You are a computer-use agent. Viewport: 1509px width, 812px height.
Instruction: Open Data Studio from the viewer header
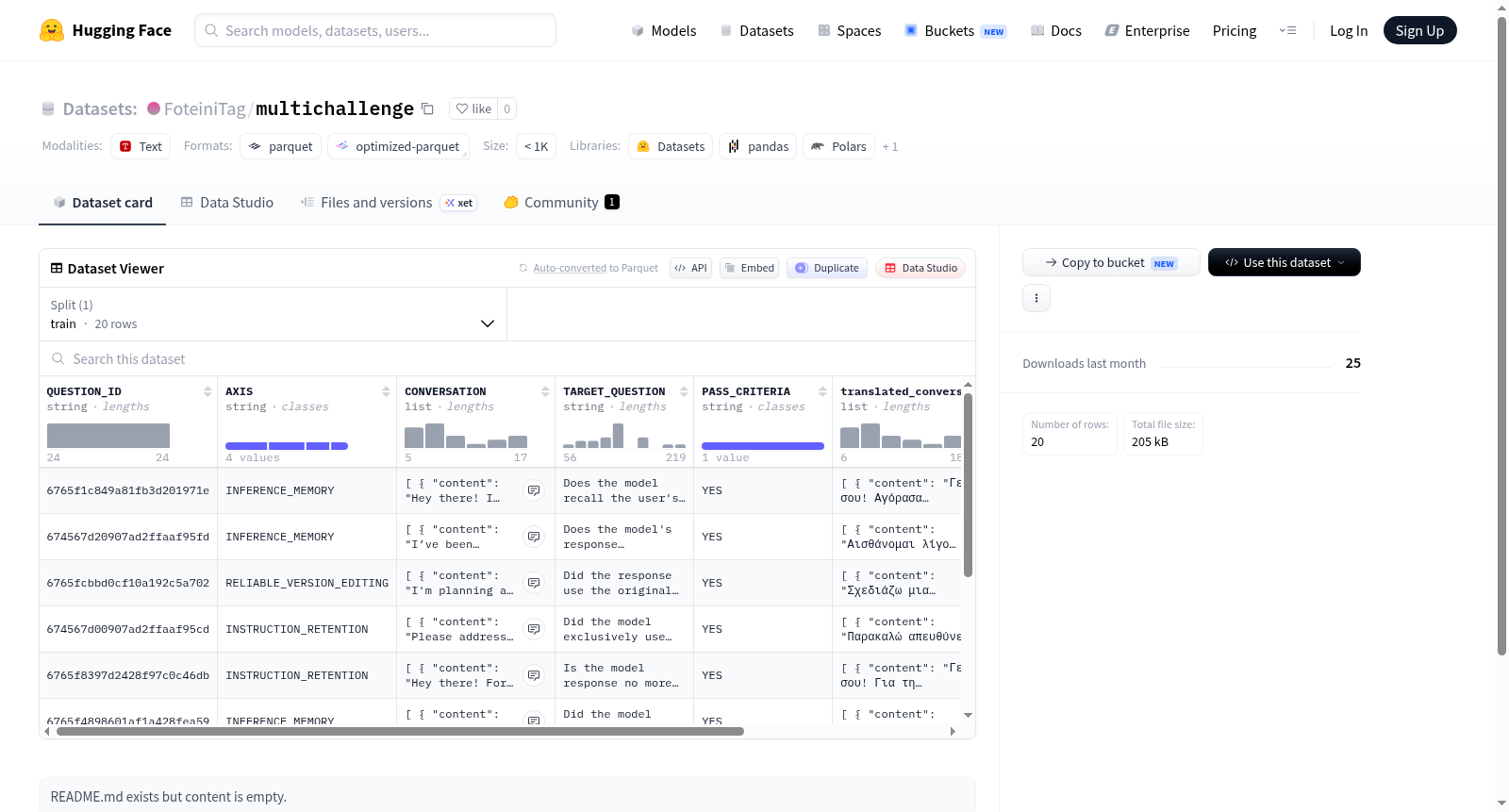[920, 268]
